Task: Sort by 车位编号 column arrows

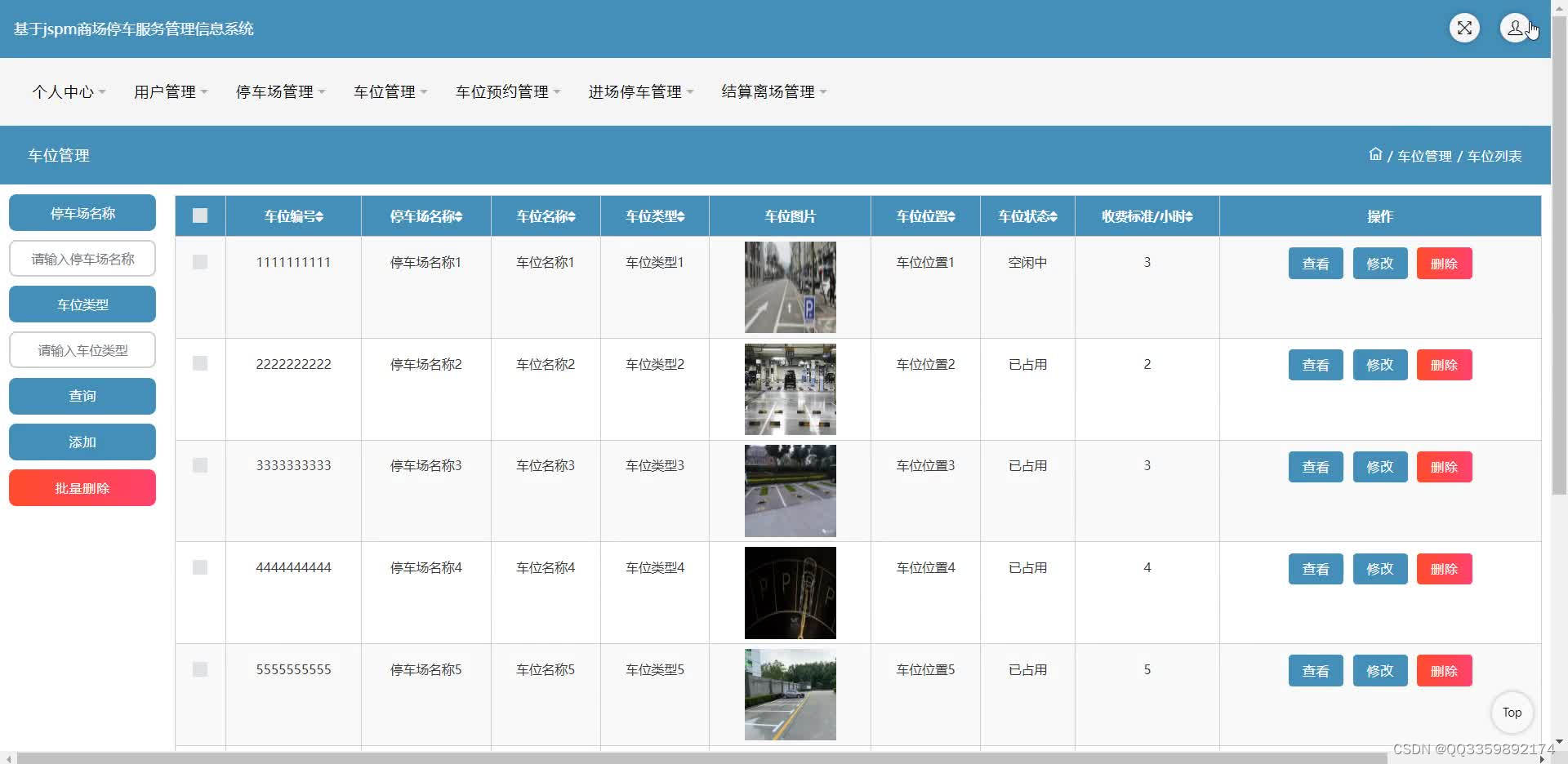Action: click(x=319, y=216)
